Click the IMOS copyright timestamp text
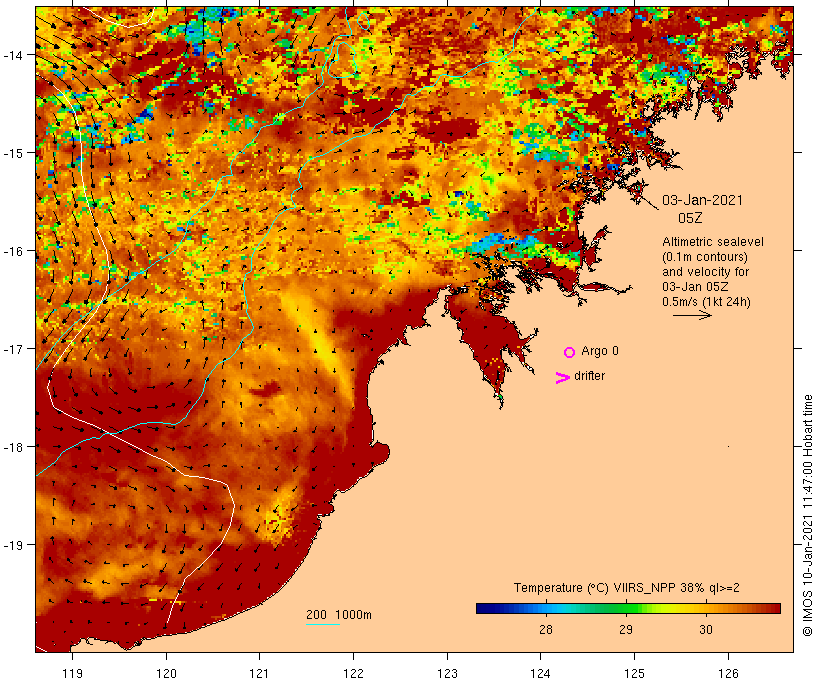820x680 pixels. point(807,515)
